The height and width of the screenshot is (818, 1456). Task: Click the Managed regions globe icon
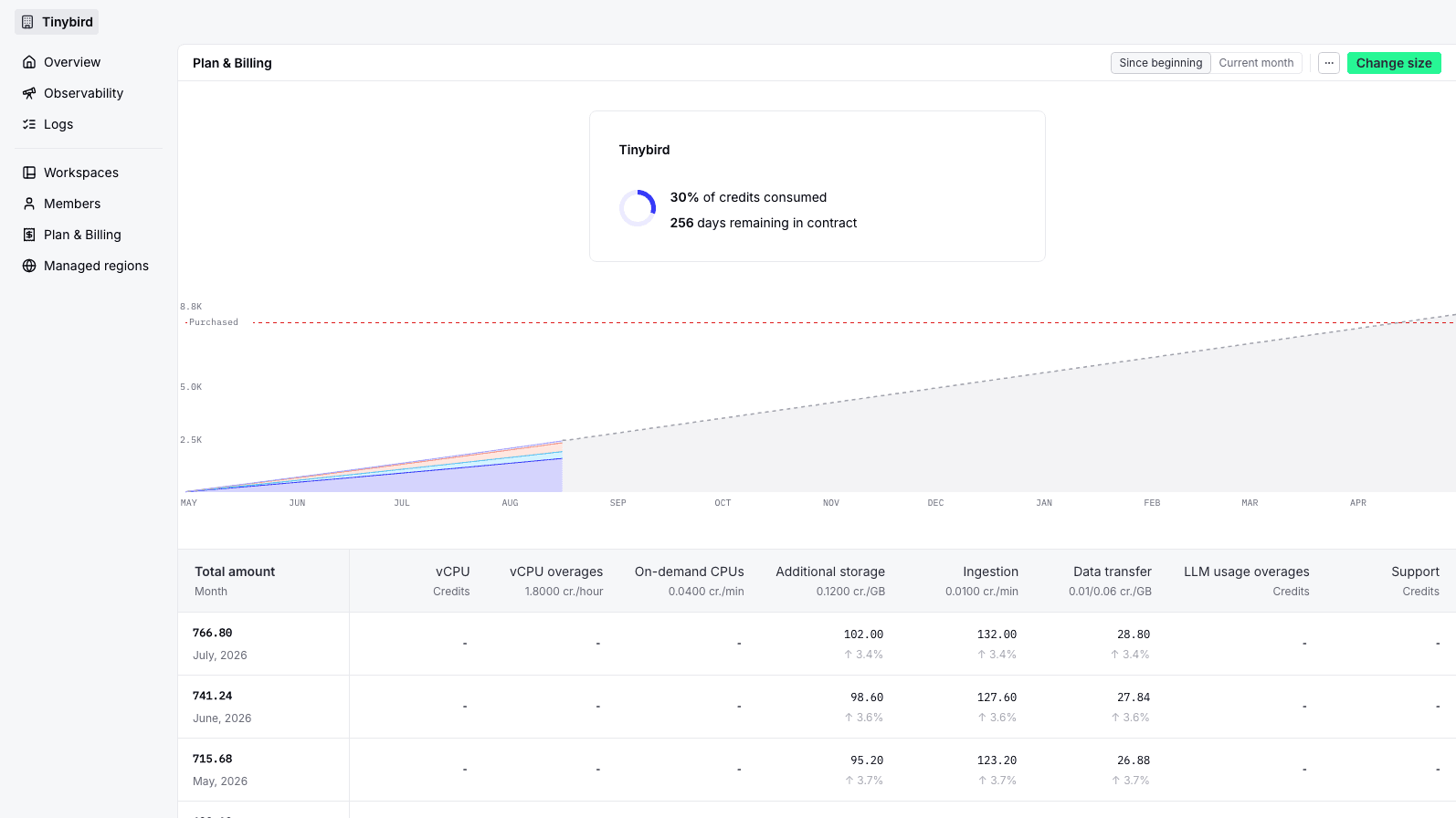coord(29,266)
